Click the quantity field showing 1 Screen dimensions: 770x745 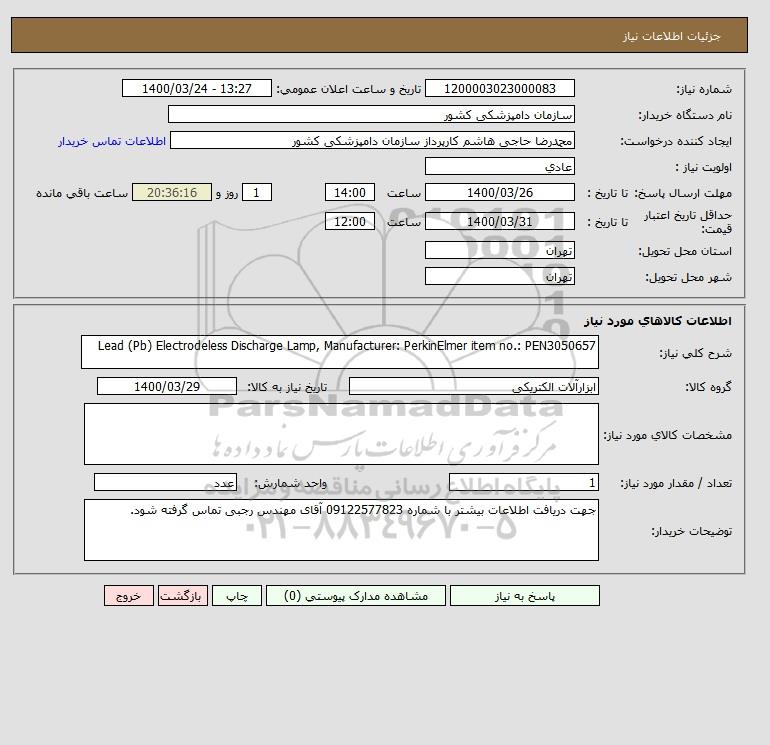tap(523, 483)
